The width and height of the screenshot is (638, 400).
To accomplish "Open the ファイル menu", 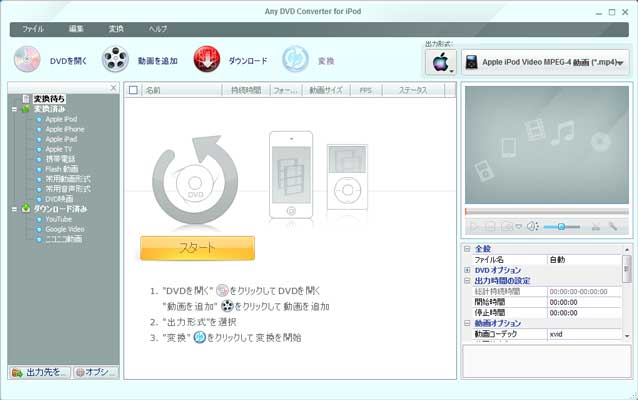I will (x=33, y=29).
